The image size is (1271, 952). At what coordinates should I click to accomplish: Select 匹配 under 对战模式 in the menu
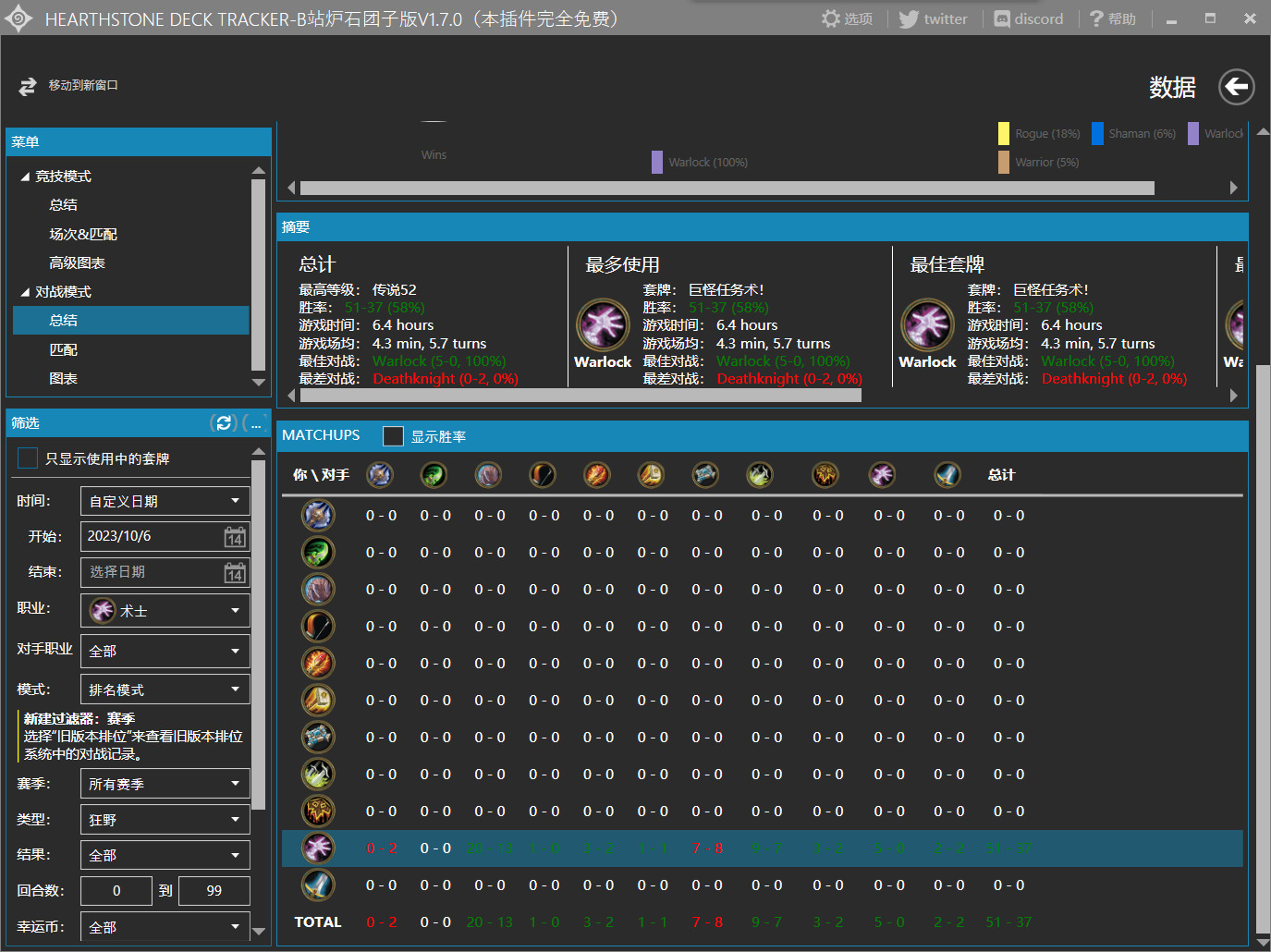coord(63,349)
